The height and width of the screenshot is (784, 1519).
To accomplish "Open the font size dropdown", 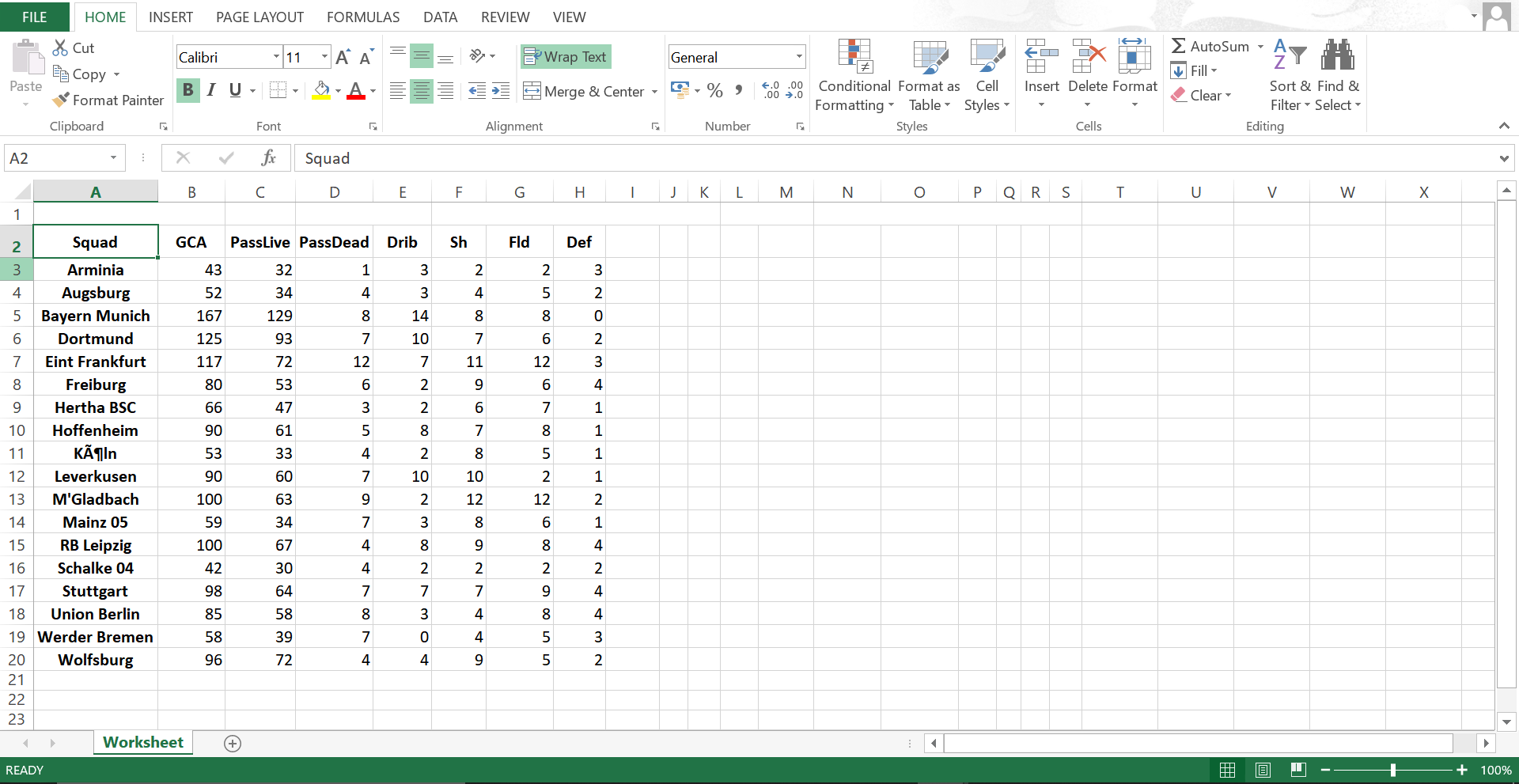I will pos(324,57).
